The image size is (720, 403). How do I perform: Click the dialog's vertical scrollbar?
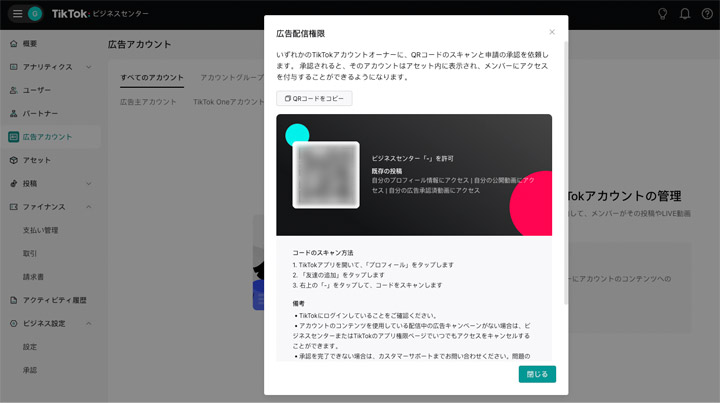pos(566,172)
